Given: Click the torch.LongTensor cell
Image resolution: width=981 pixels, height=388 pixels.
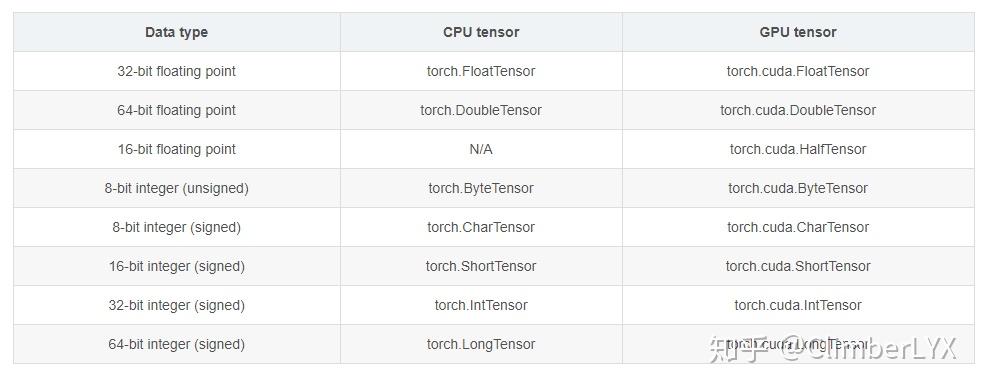Looking at the screenshot, I should click(x=481, y=344).
